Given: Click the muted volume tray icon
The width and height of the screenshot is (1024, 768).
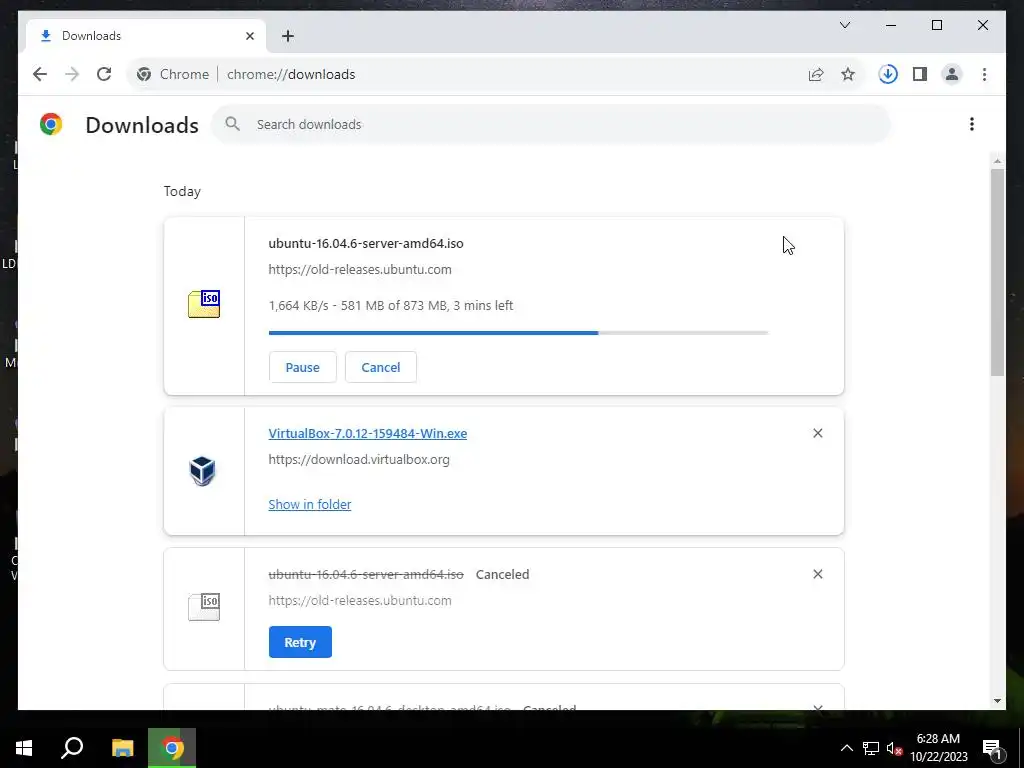Looking at the screenshot, I should pyautogui.click(x=894, y=748).
